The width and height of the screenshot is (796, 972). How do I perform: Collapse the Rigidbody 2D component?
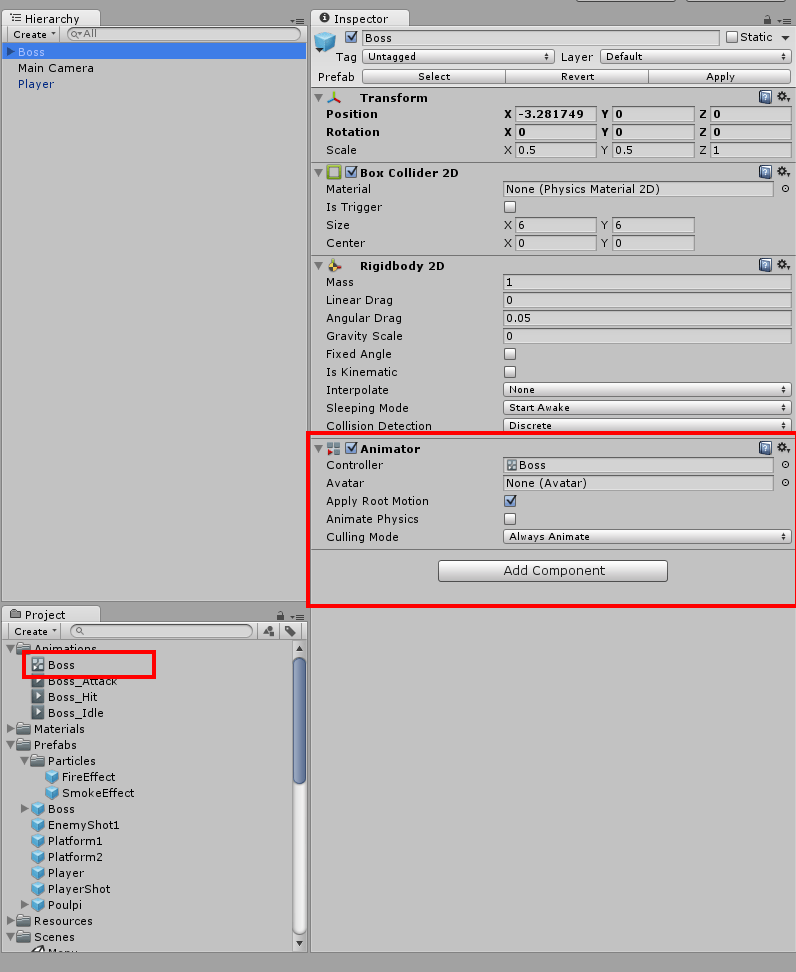pyautogui.click(x=319, y=266)
